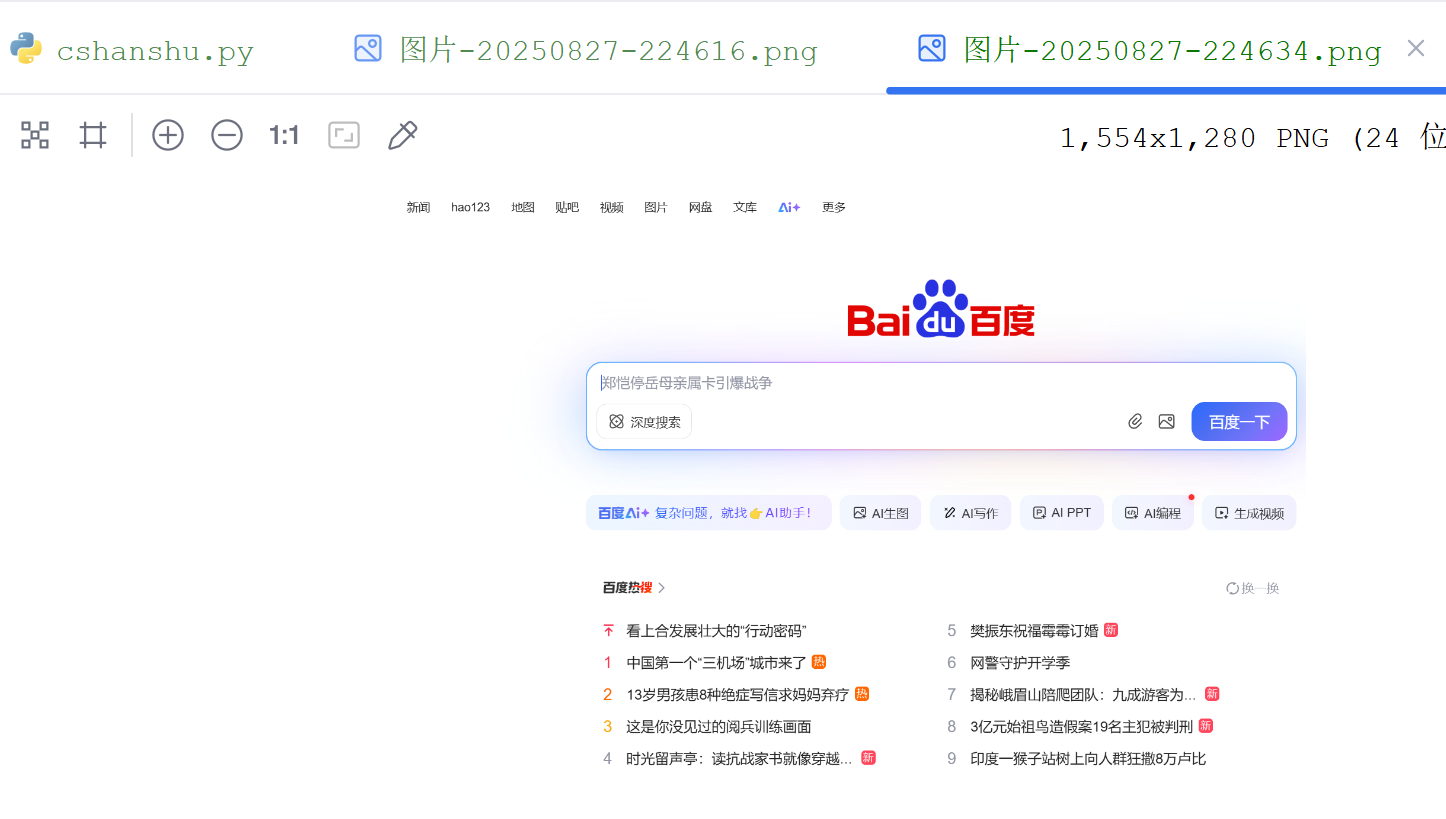Click the 百度一下 search button
Image resolution: width=1446 pixels, height=819 pixels.
(x=1239, y=422)
